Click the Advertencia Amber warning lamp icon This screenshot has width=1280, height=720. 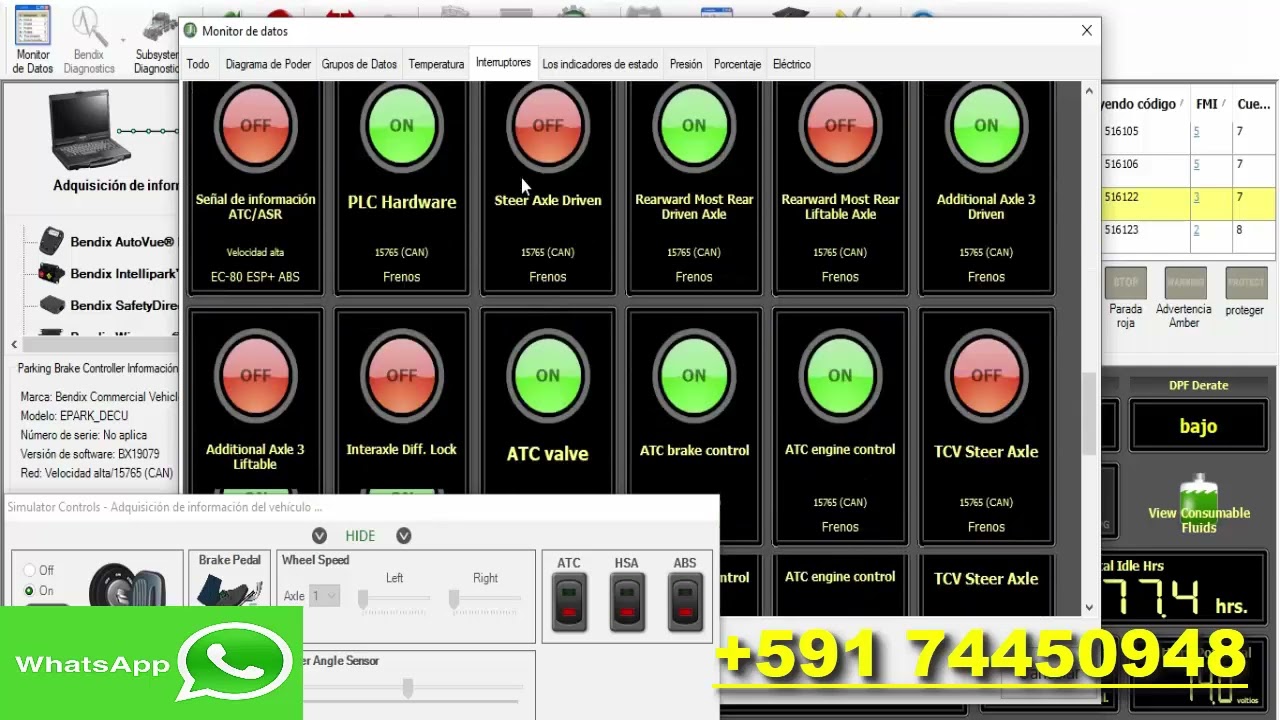1185,283
